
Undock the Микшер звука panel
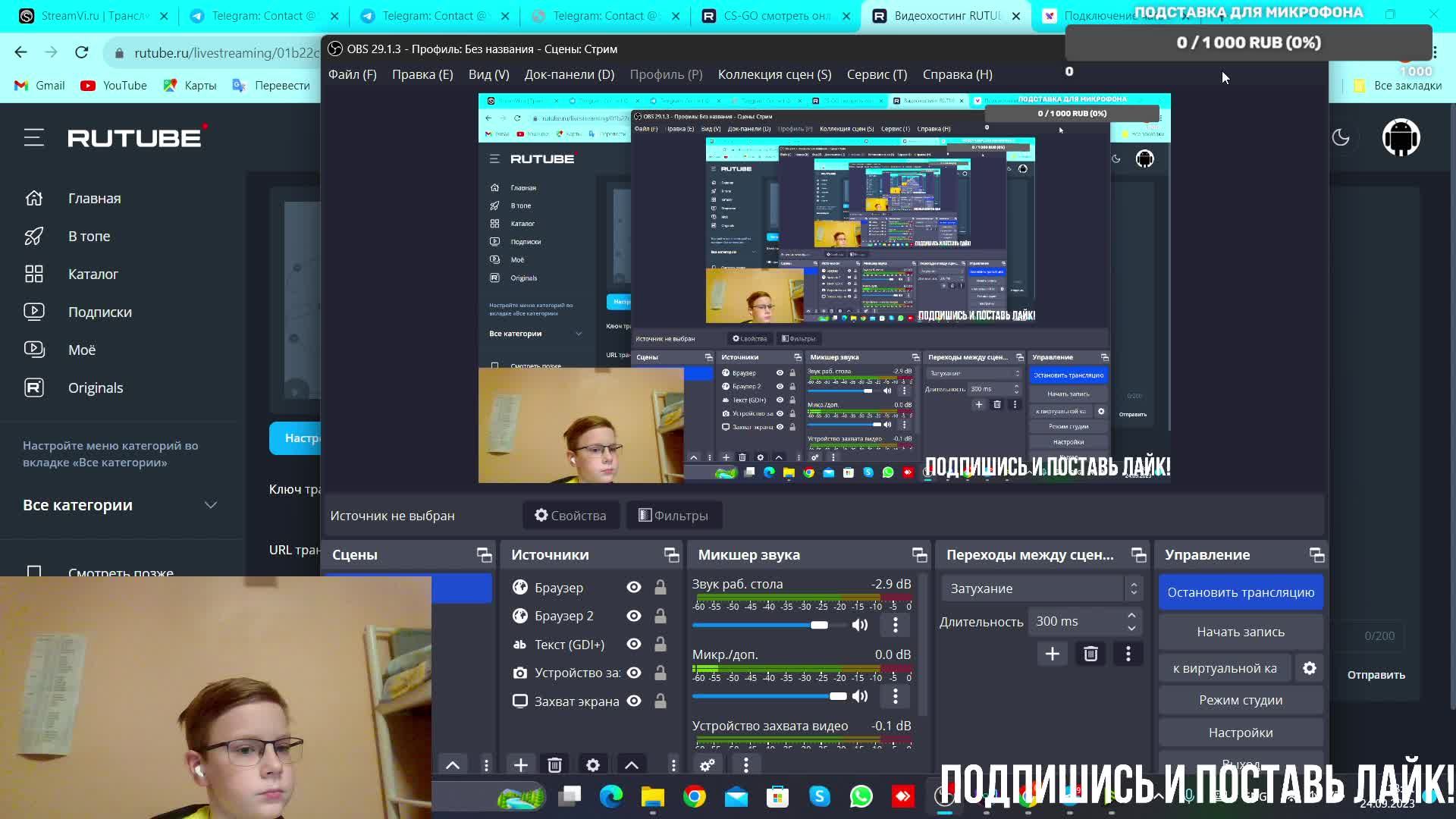tap(919, 555)
